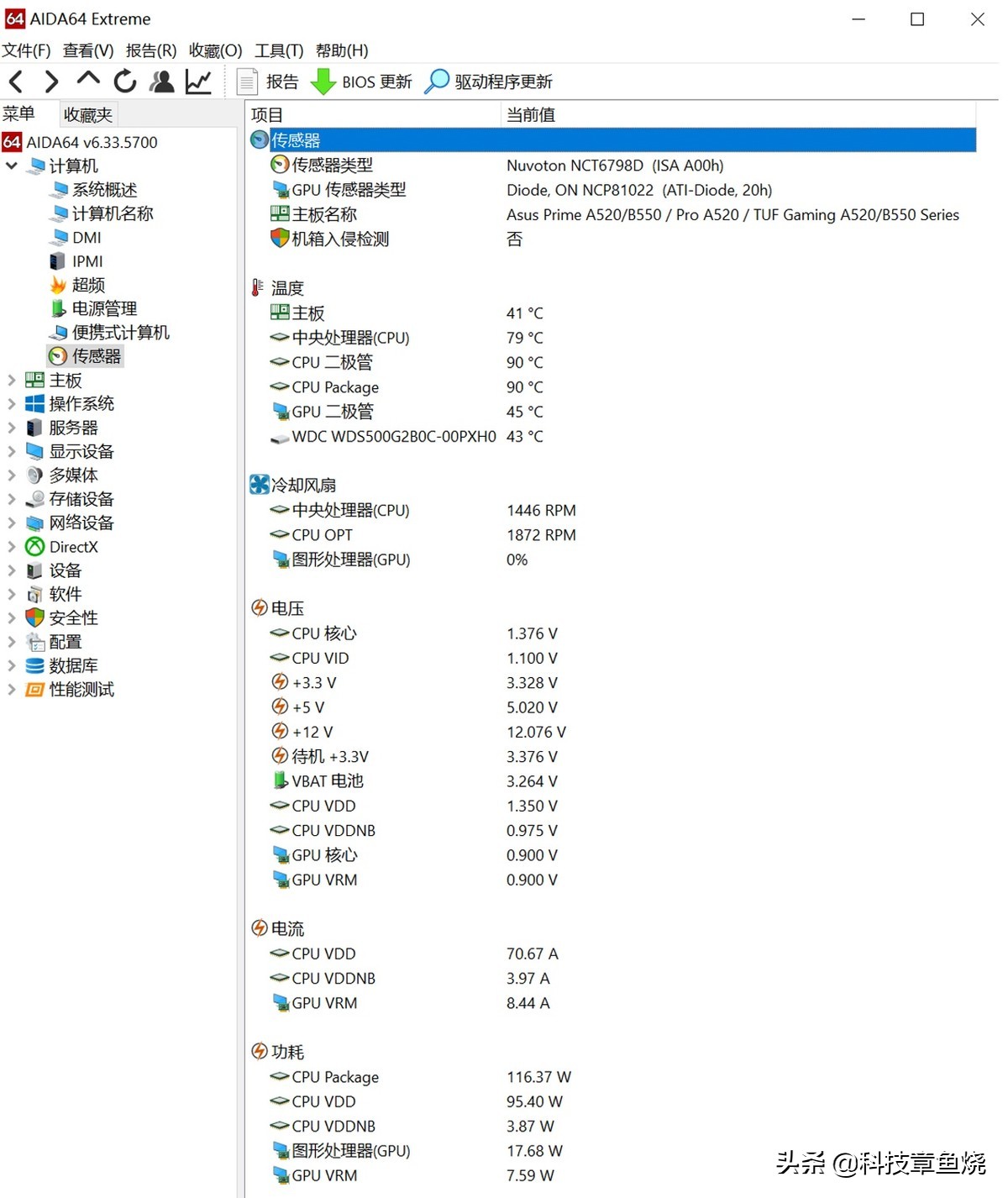
Task: Expand the 主板 tree node
Action: tap(12, 381)
